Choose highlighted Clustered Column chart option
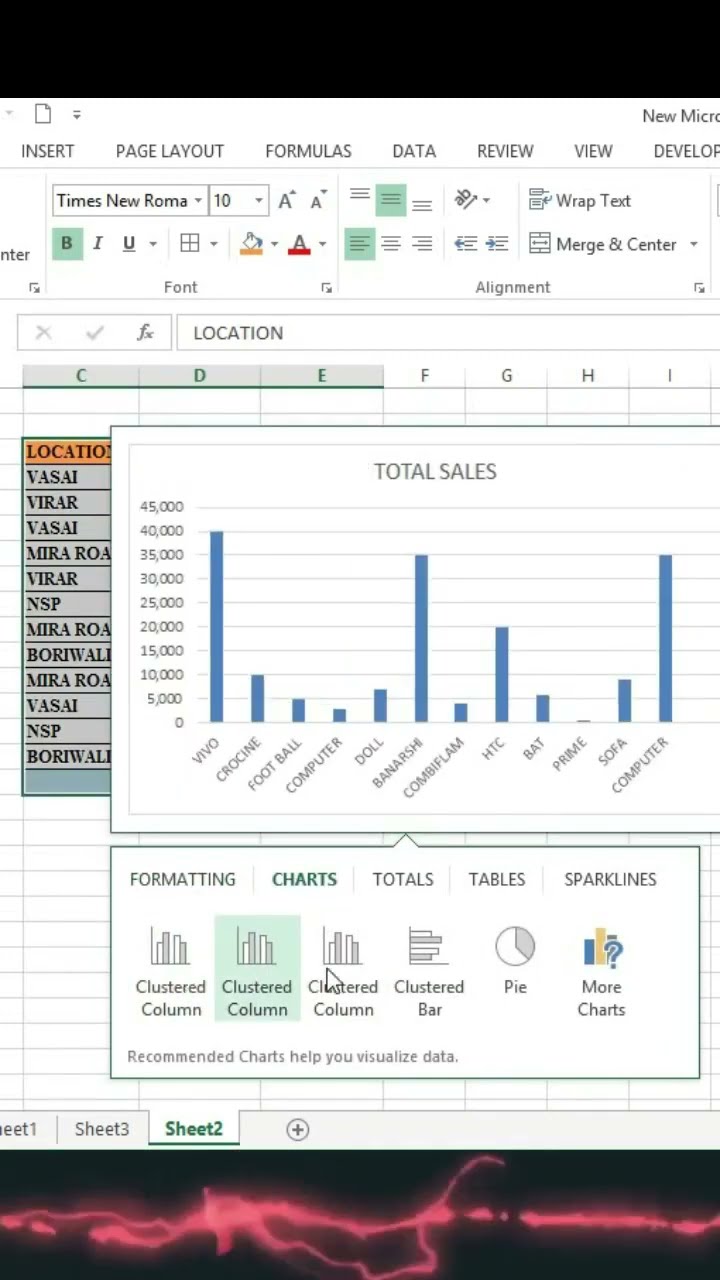 (x=257, y=968)
